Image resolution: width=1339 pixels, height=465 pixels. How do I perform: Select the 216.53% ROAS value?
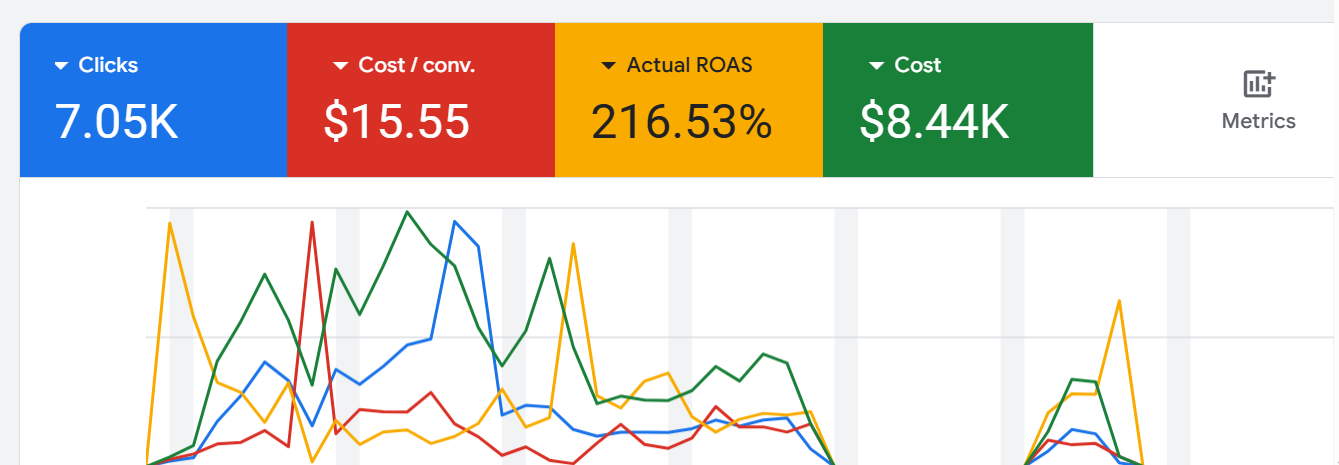click(682, 121)
